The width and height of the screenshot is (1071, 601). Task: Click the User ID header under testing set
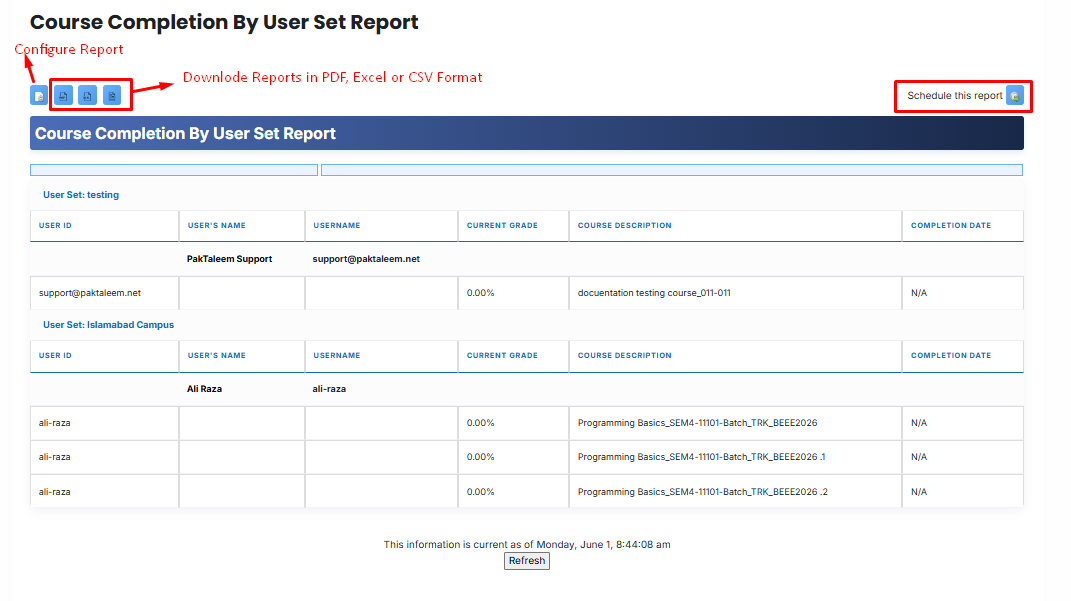[55, 225]
